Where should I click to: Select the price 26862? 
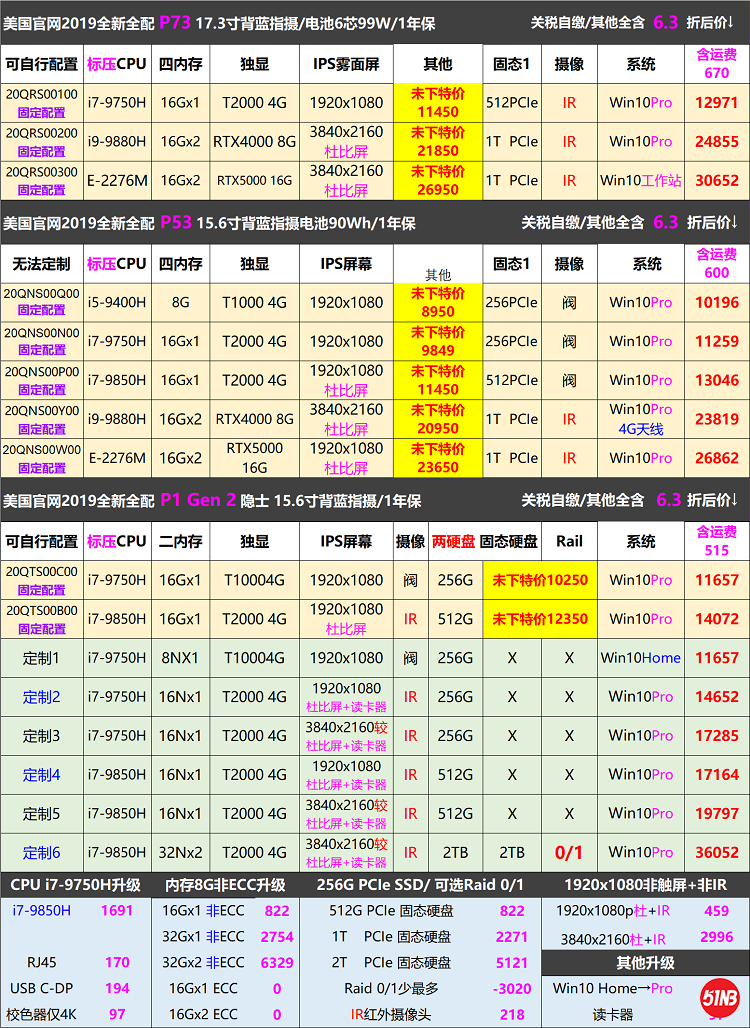click(x=717, y=458)
